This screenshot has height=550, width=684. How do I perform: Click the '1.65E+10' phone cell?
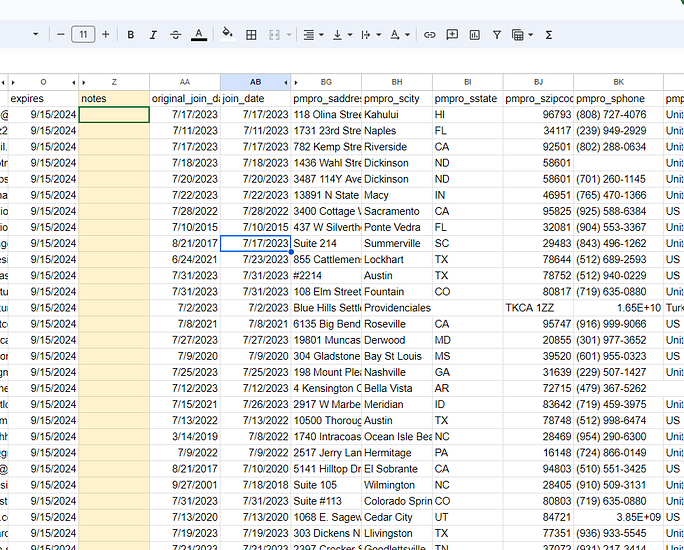coord(619,308)
